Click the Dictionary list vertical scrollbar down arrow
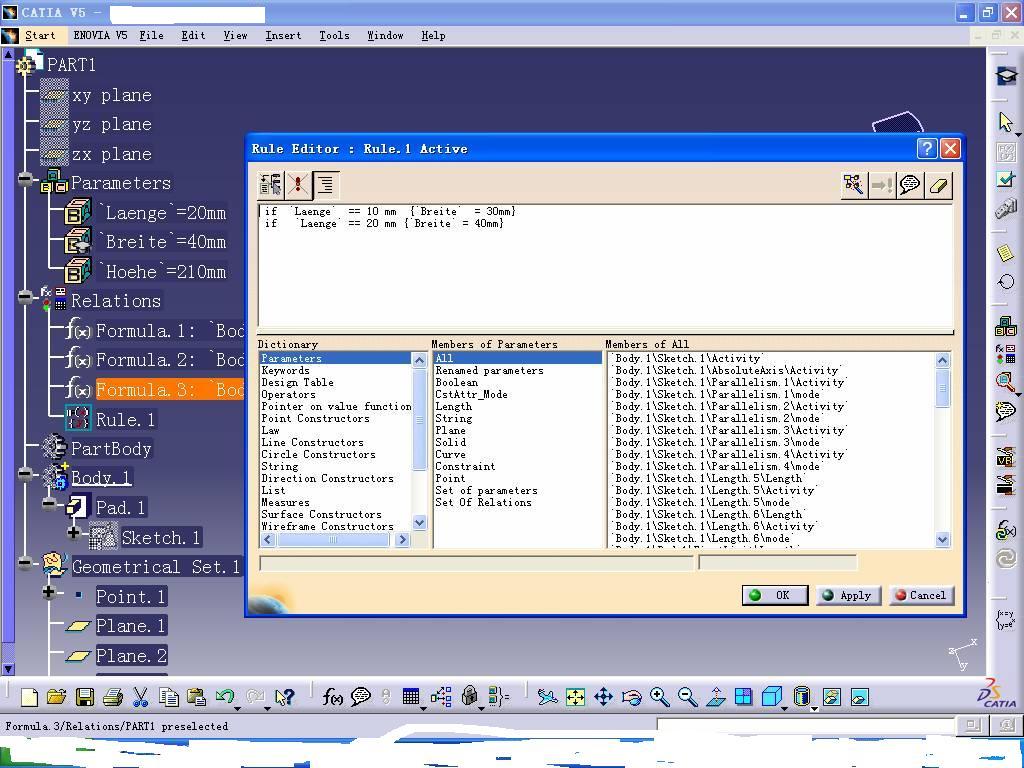1024x768 pixels. (x=419, y=522)
